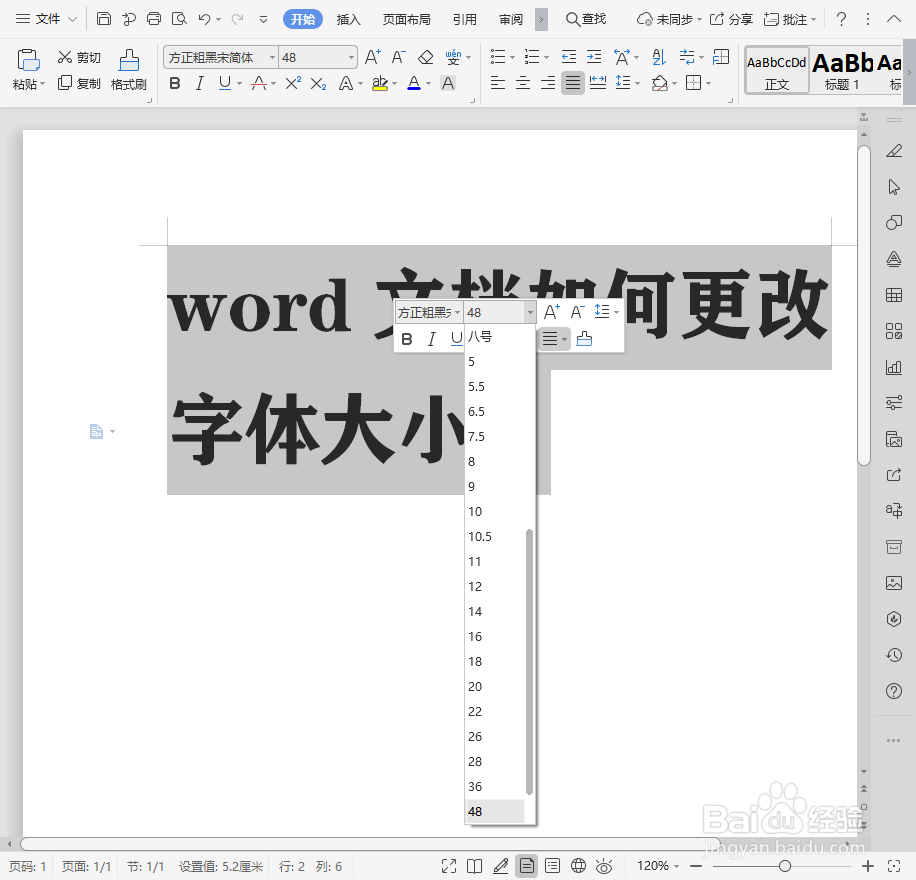
Task: Enable eye-protection mode in status bar
Action: (604, 866)
